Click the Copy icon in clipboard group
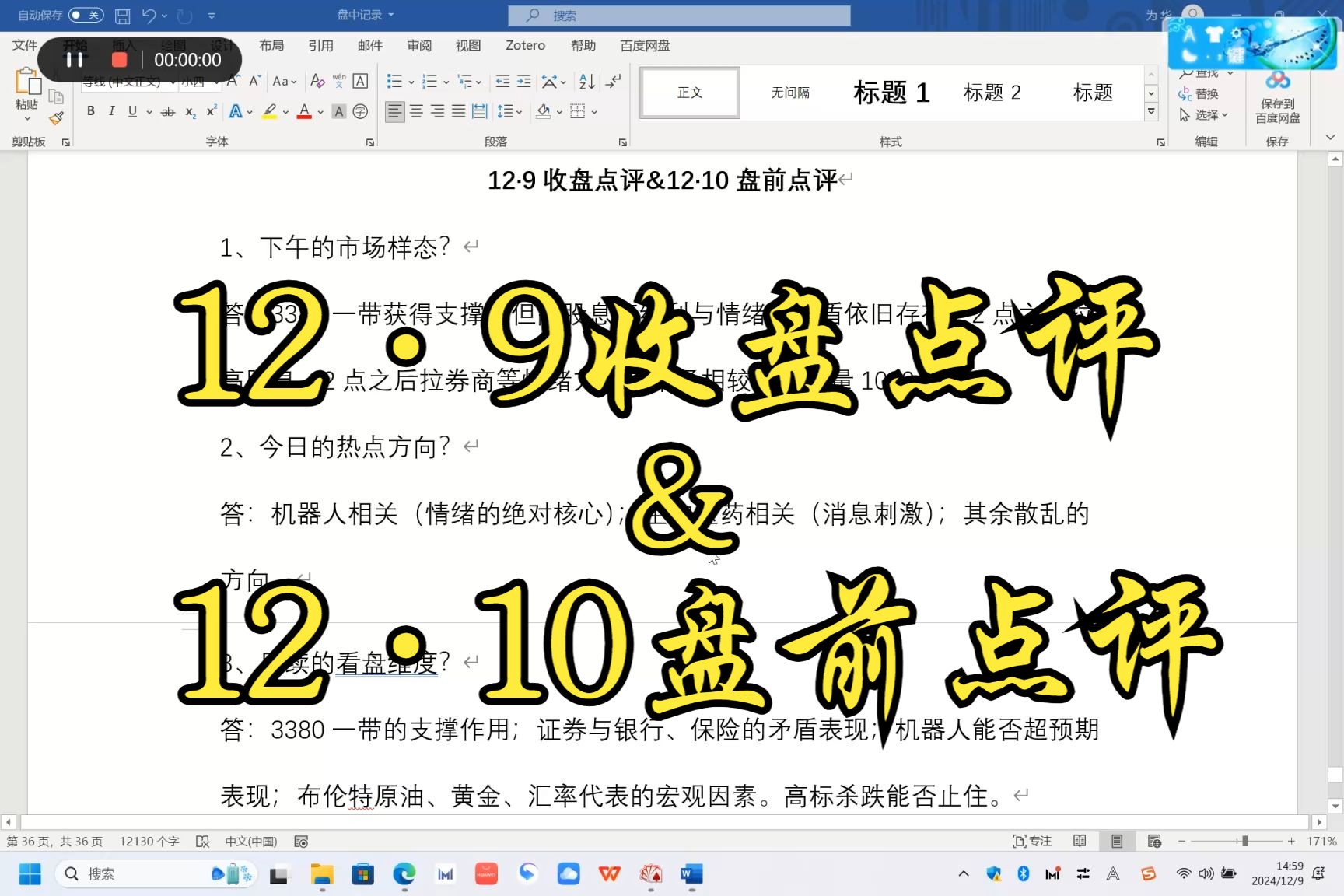The image size is (1344, 896). coord(56,96)
